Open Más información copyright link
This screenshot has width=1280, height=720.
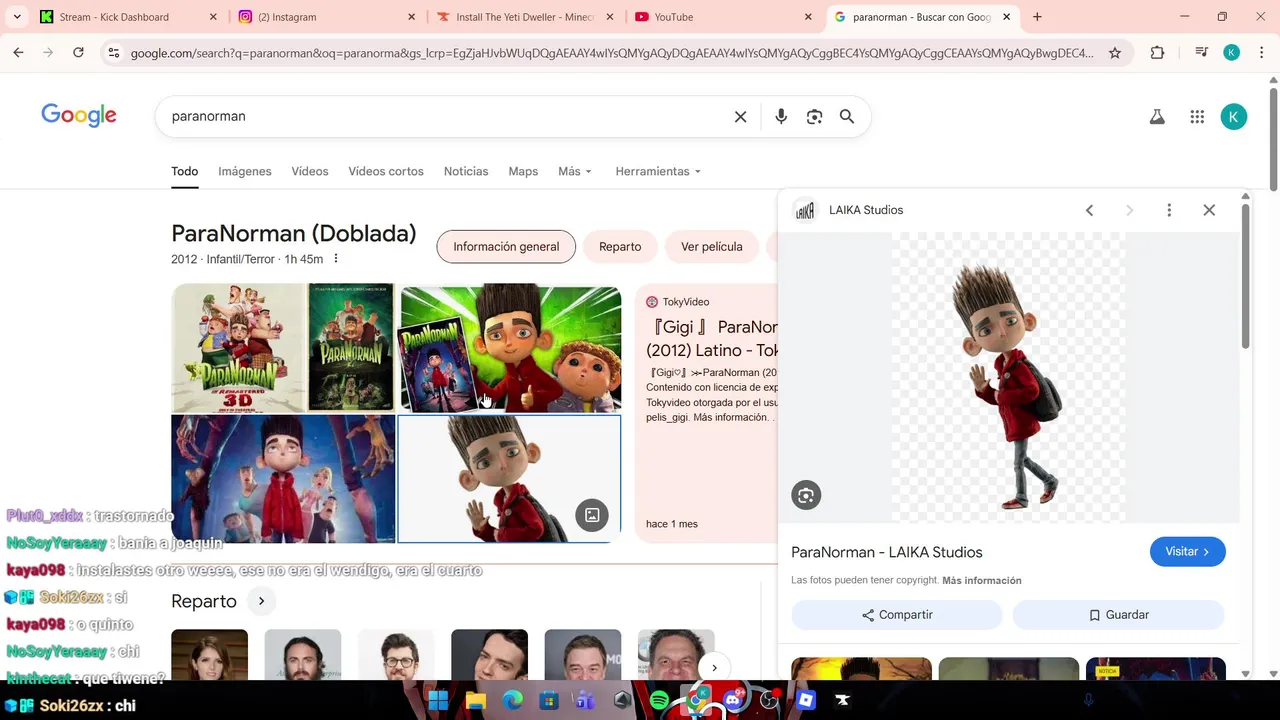click(x=981, y=580)
